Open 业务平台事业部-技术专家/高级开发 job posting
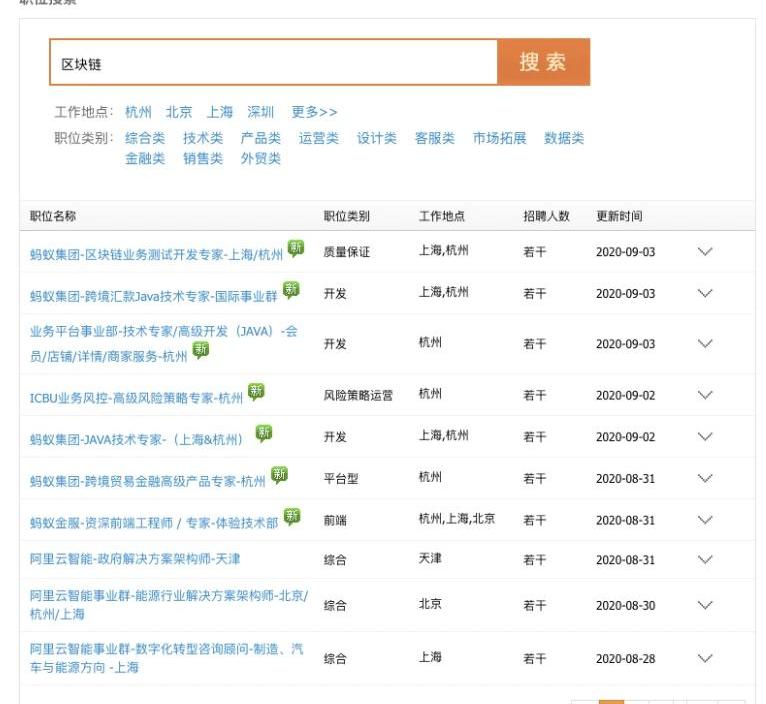766x704 pixels. (164, 343)
